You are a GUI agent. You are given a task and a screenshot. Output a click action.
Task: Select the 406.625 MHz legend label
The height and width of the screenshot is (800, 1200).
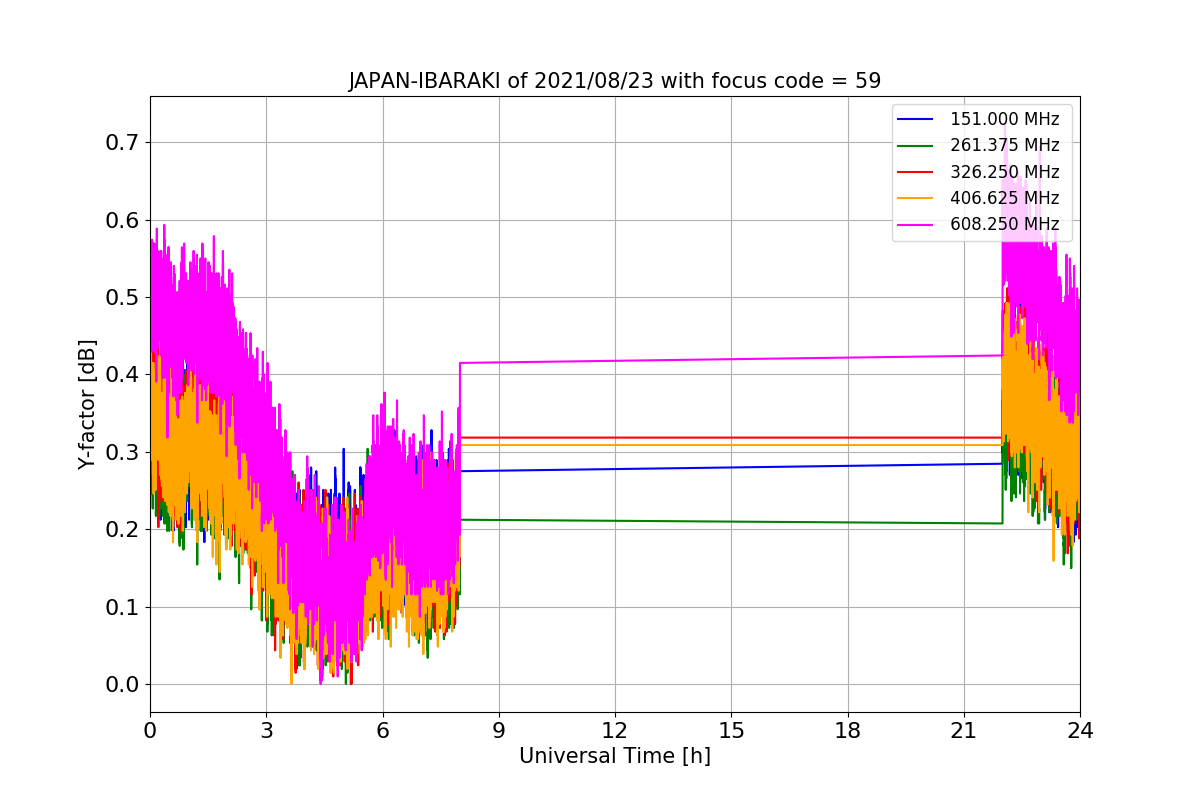[1004, 198]
